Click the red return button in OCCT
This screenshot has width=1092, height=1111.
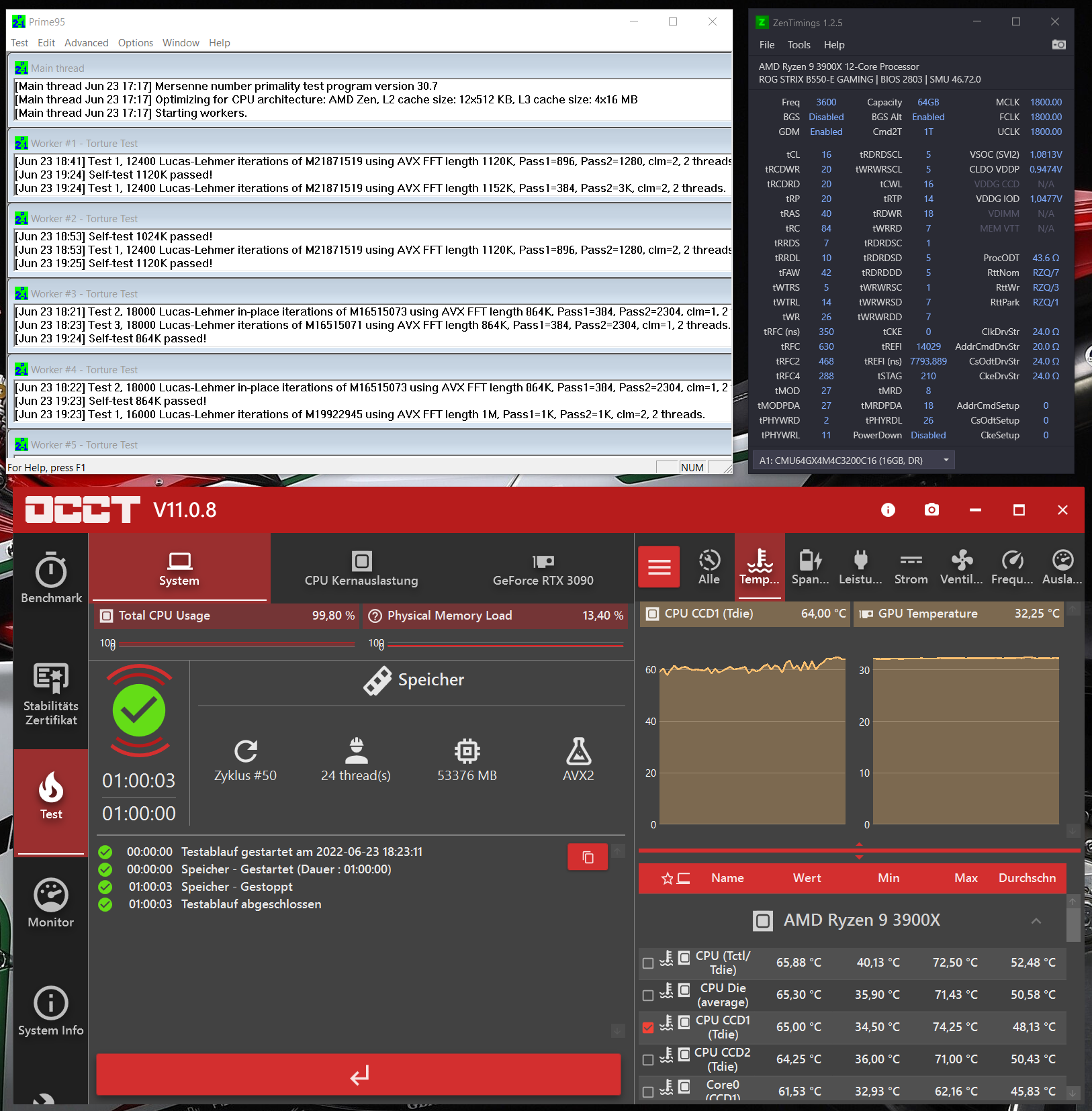(359, 1075)
